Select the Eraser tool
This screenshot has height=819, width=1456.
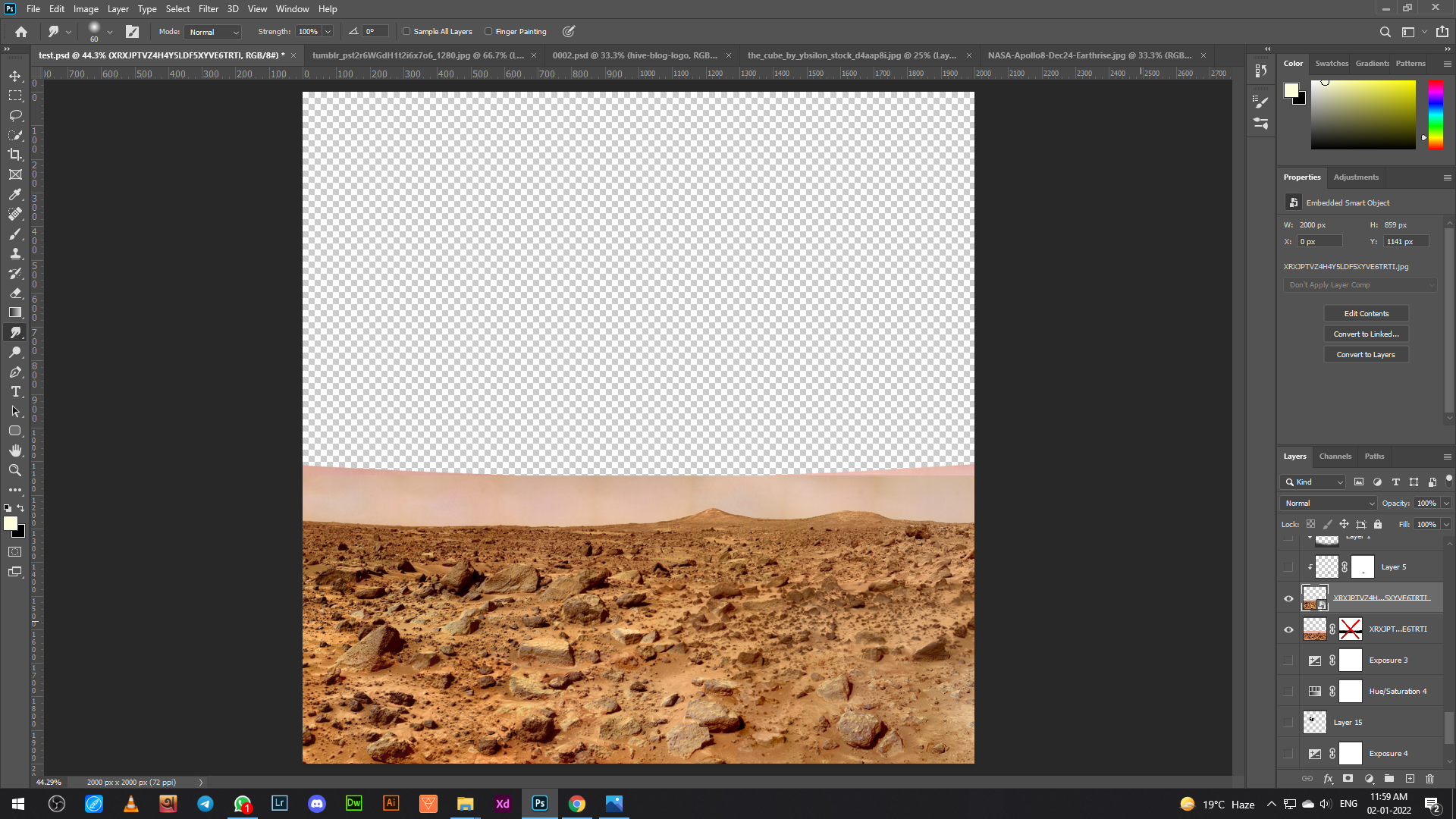click(x=15, y=293)
